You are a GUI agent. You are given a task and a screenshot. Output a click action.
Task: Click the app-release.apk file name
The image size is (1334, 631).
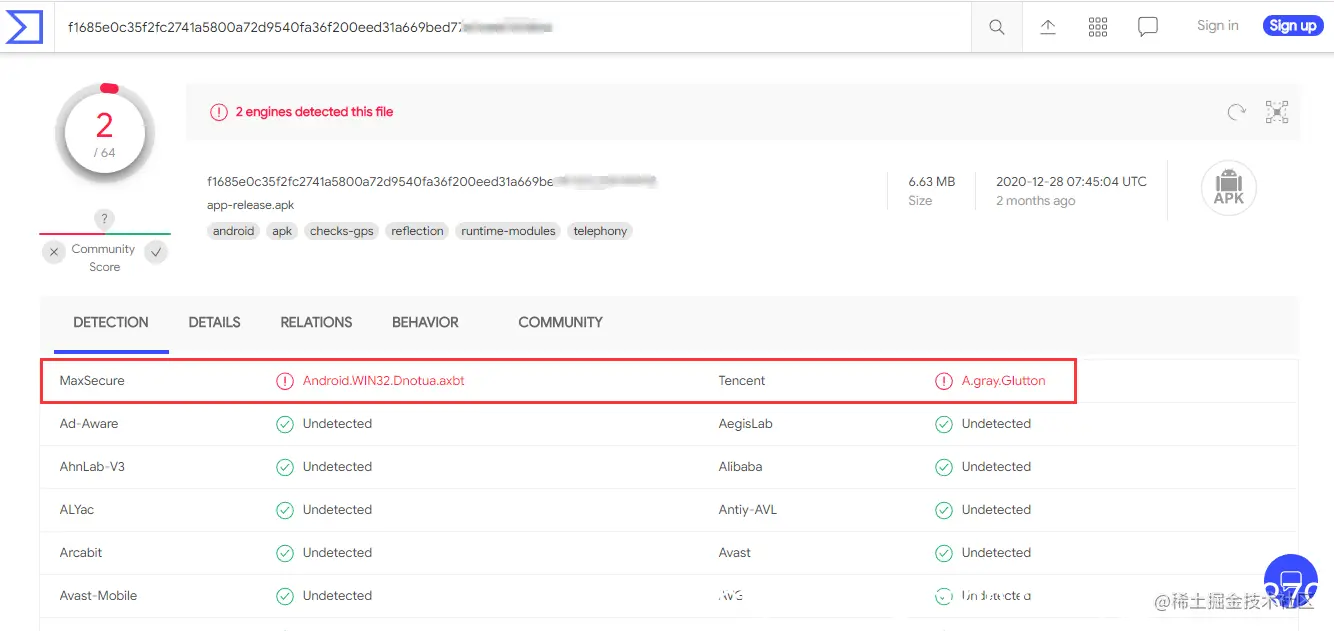251,204
